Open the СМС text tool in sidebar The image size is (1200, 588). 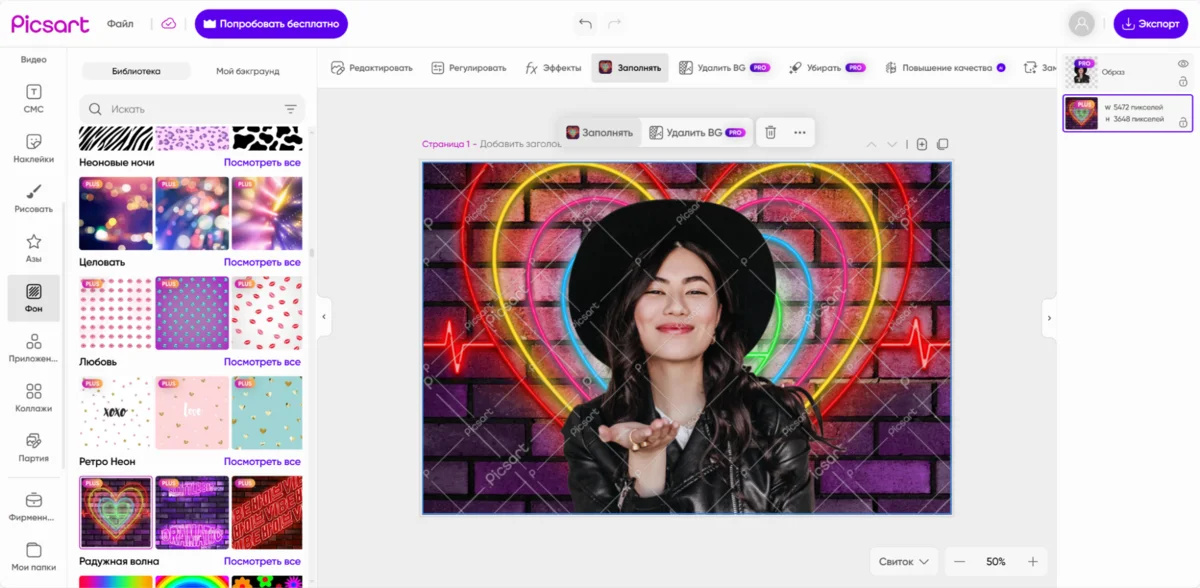(x=33, y=98)
